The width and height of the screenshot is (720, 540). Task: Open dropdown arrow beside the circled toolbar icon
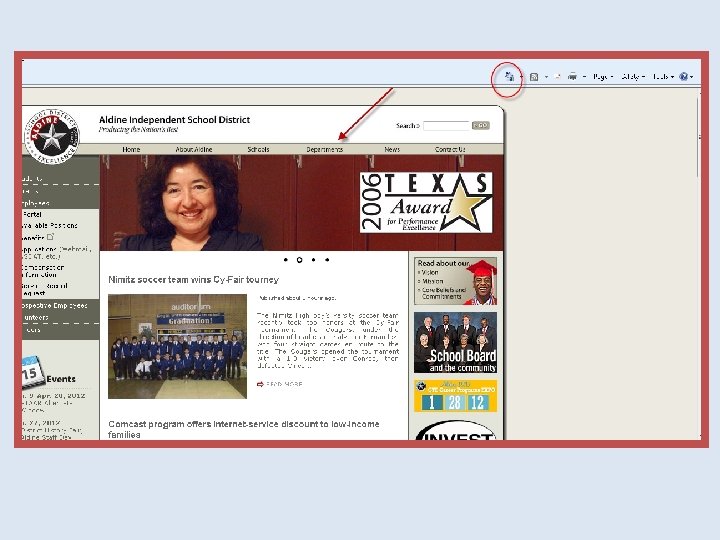pyautogui.click(x=521, y=77)
